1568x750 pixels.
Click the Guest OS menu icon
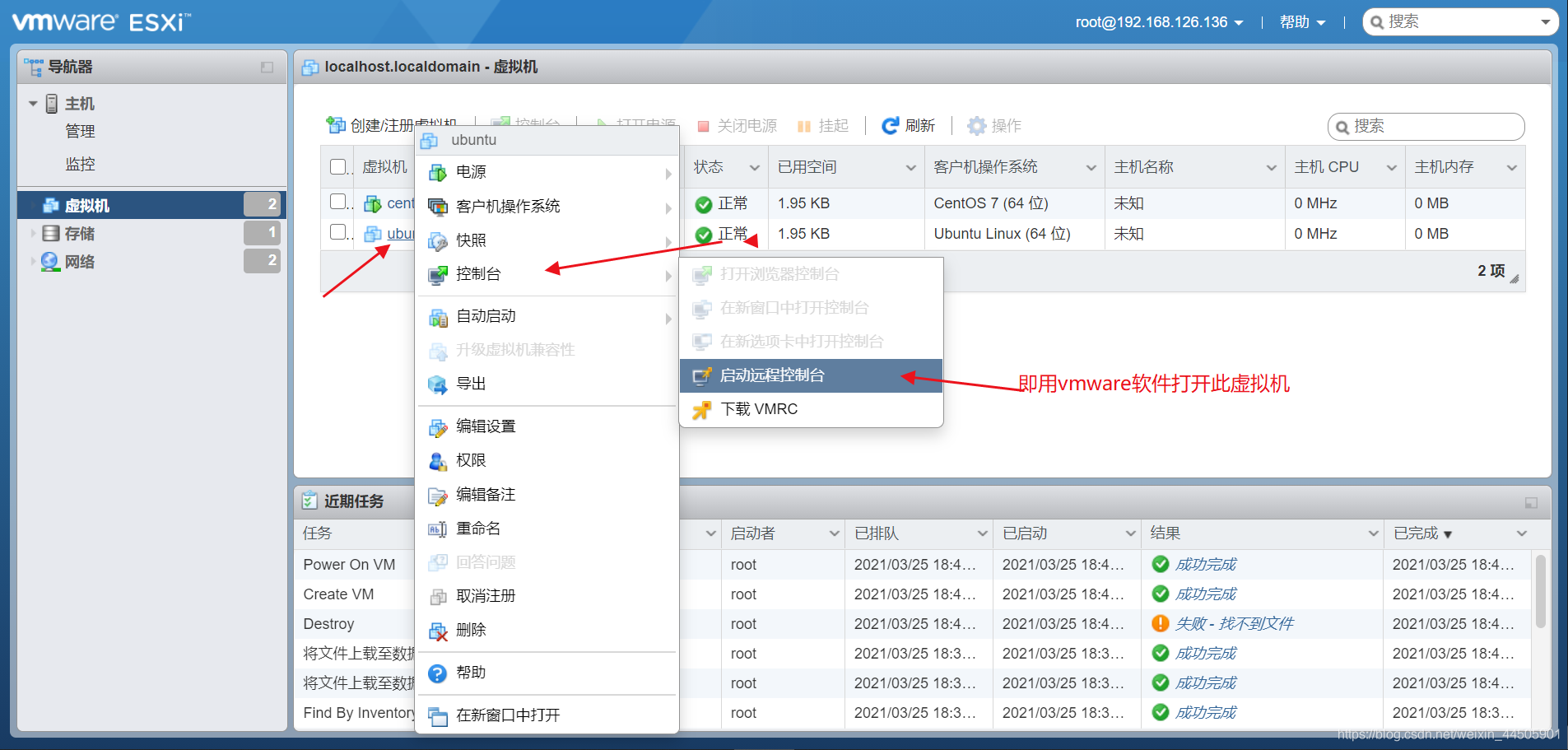pyautogui.click(x=438, y=207)
